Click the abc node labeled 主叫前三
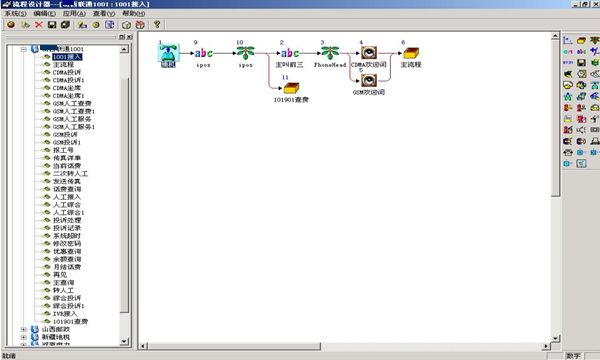 point(290,53)
